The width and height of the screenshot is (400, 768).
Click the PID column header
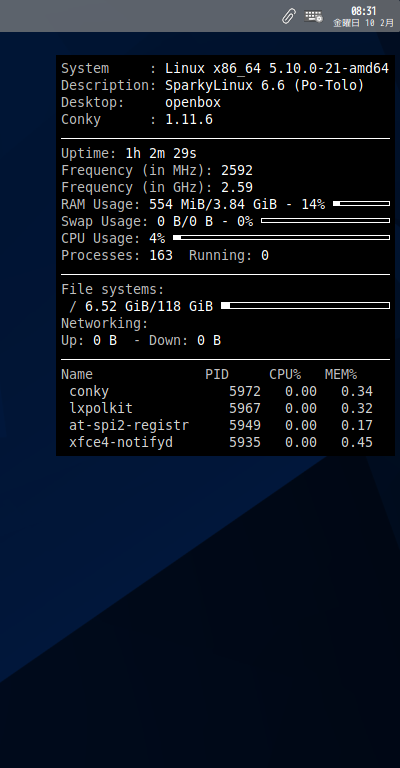coord(217,375)
